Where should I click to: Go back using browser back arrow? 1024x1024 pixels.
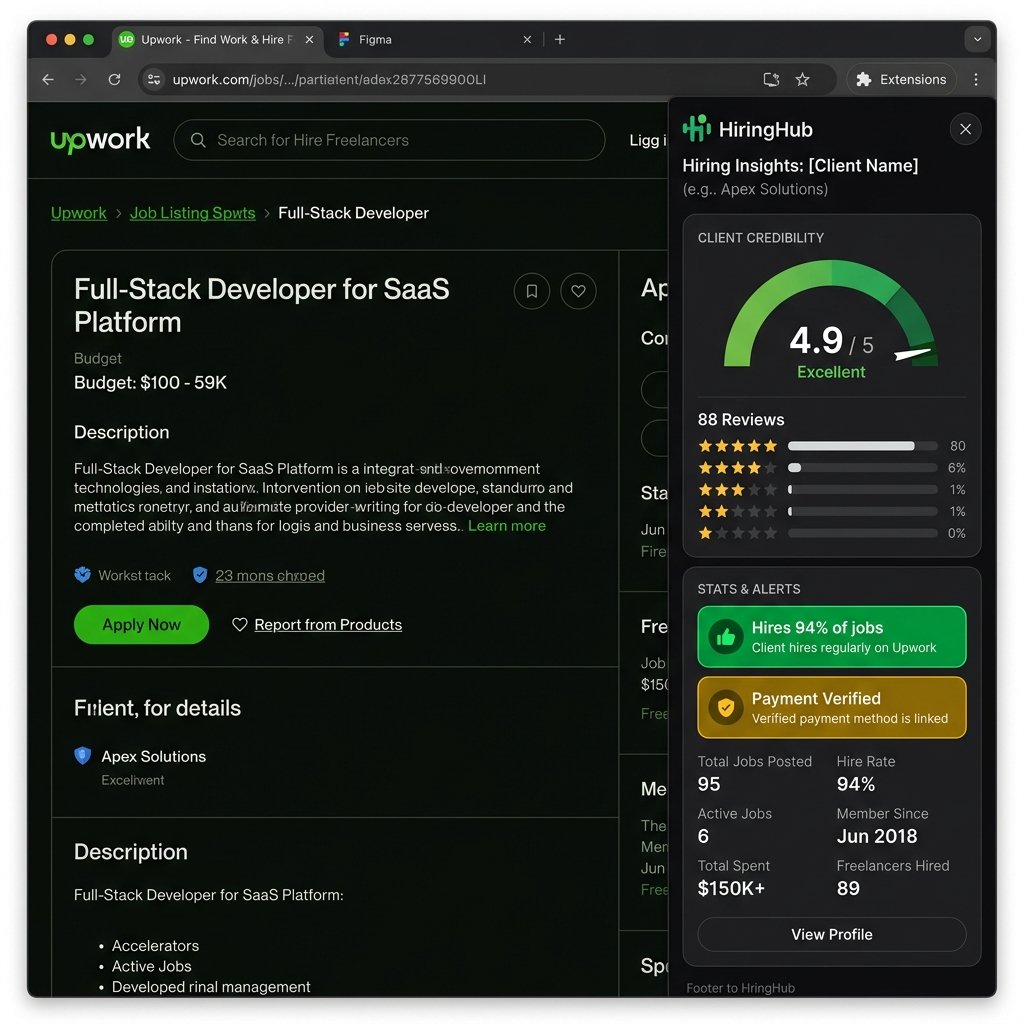tap(48, 80)
